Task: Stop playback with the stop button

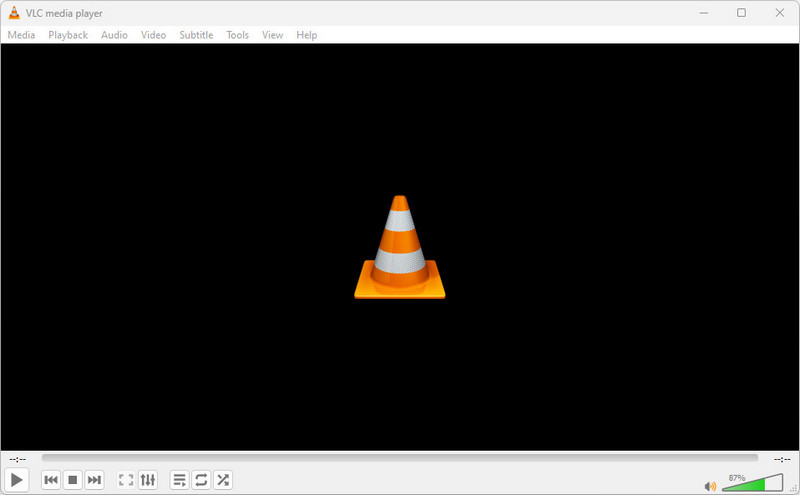Action: 72,480
